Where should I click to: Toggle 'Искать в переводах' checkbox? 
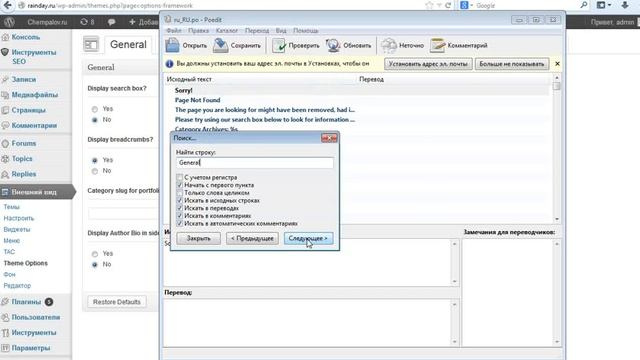[180, 208]
